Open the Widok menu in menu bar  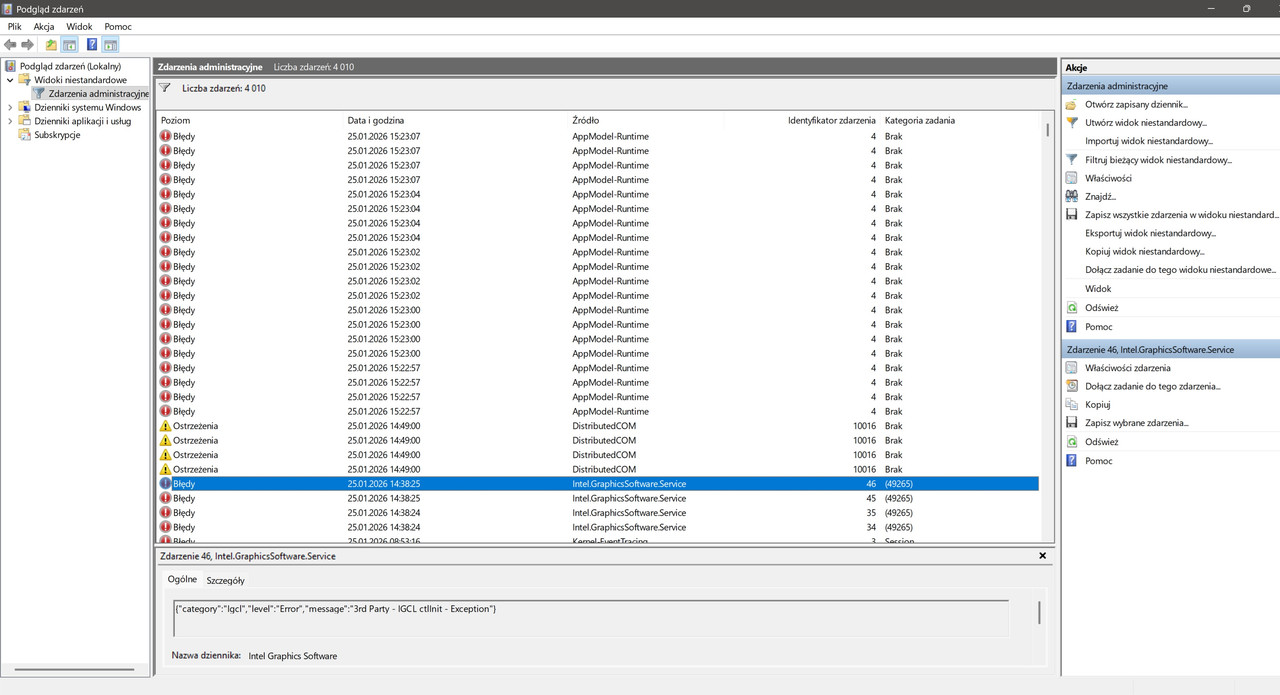79,26
